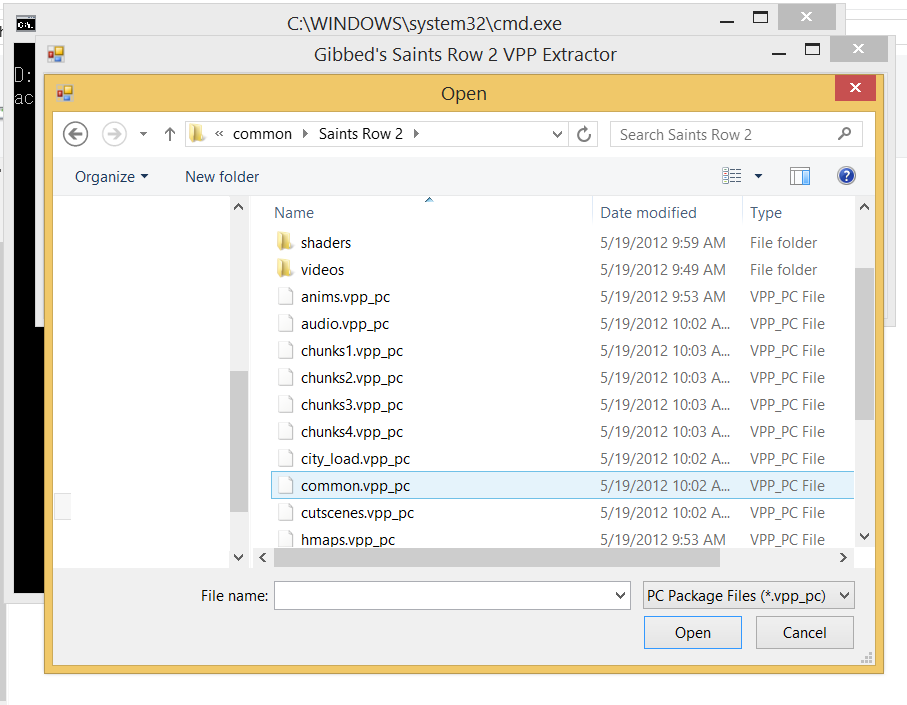Select cutscenes.vpp_pc file
Screen dimensions: 907x705
tap(562, 512)
